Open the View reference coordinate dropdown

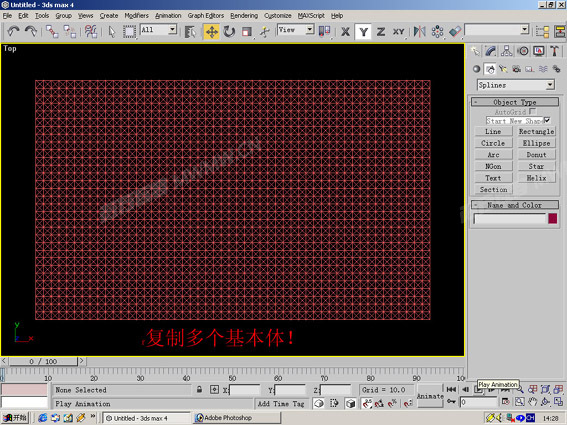tap(295, 30)
